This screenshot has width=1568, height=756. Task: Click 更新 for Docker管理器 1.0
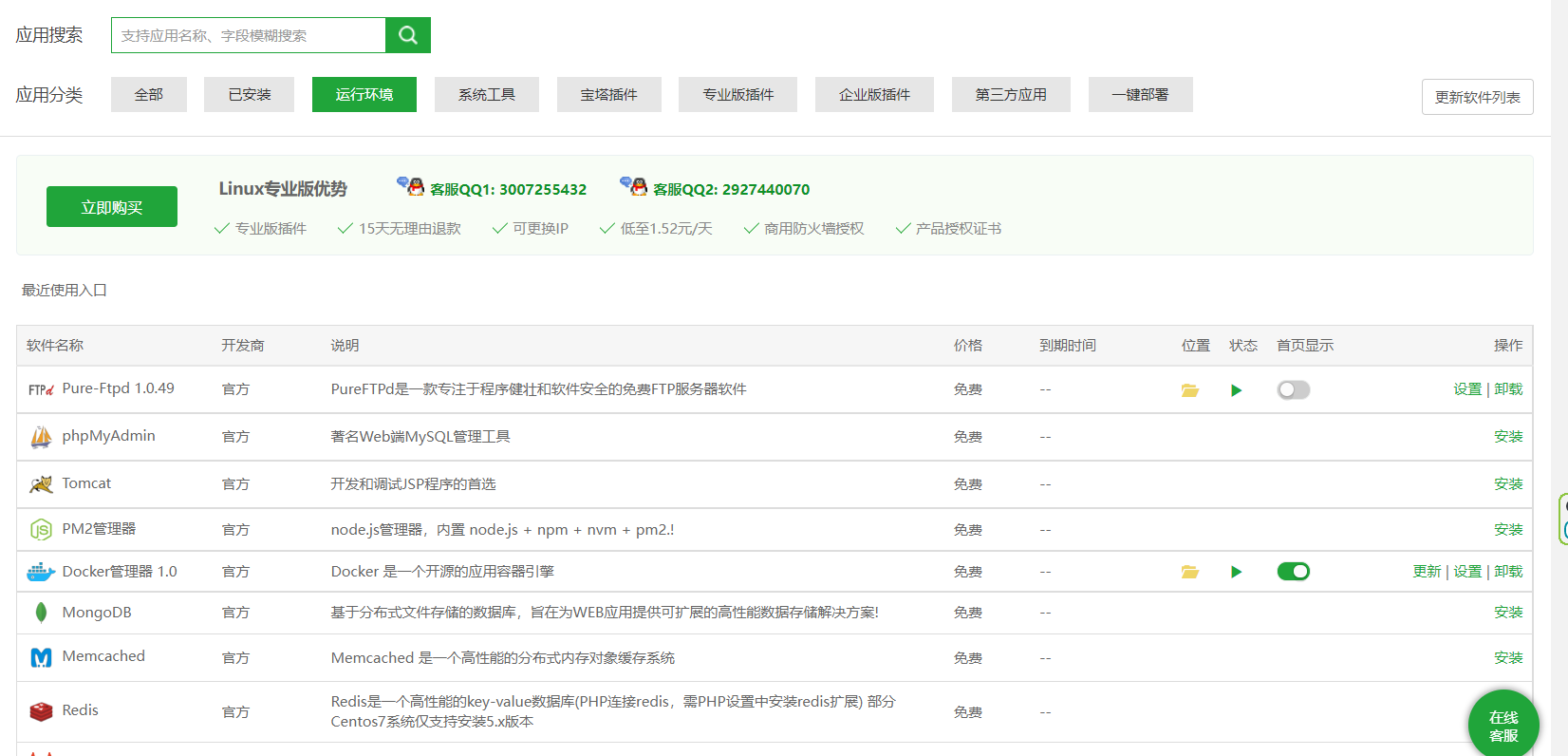tap(1427, 571)
